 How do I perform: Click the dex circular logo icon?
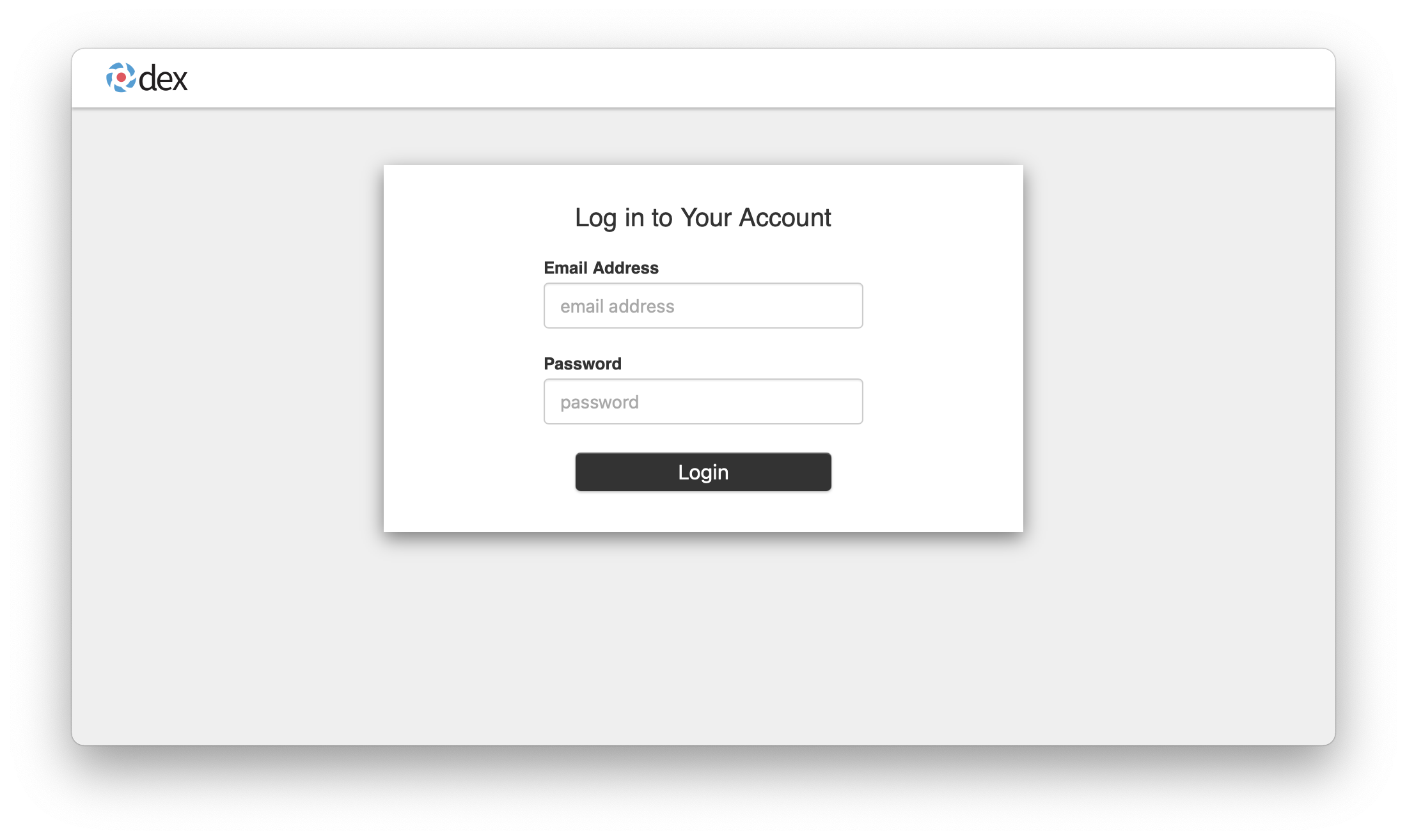121,77
